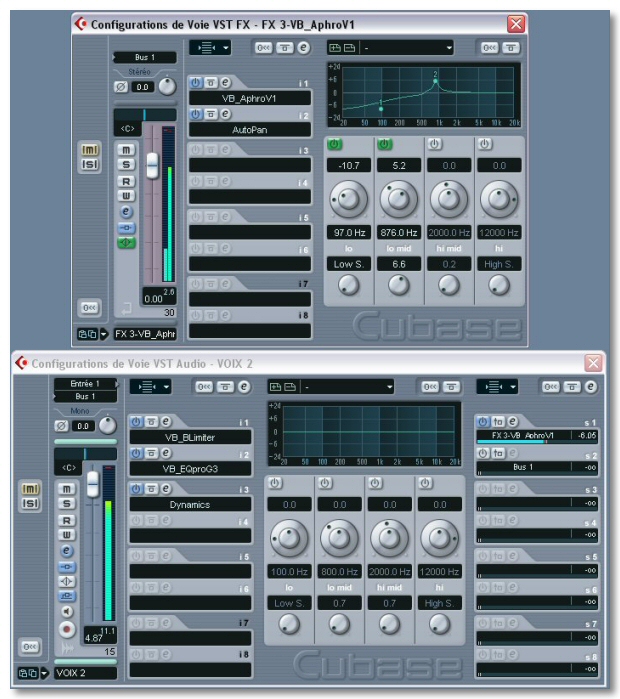
Task: Bypass the VB_EQproG3 insert
Action: point(151,453)
